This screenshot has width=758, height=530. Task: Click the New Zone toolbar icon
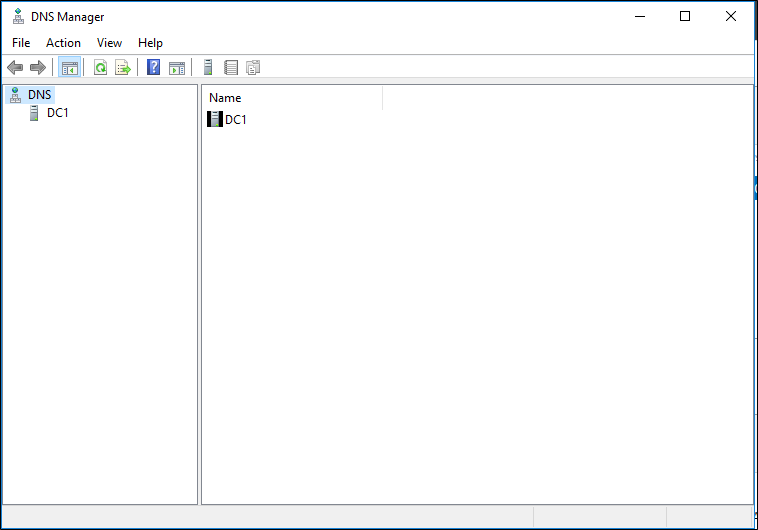click(231, 68)
